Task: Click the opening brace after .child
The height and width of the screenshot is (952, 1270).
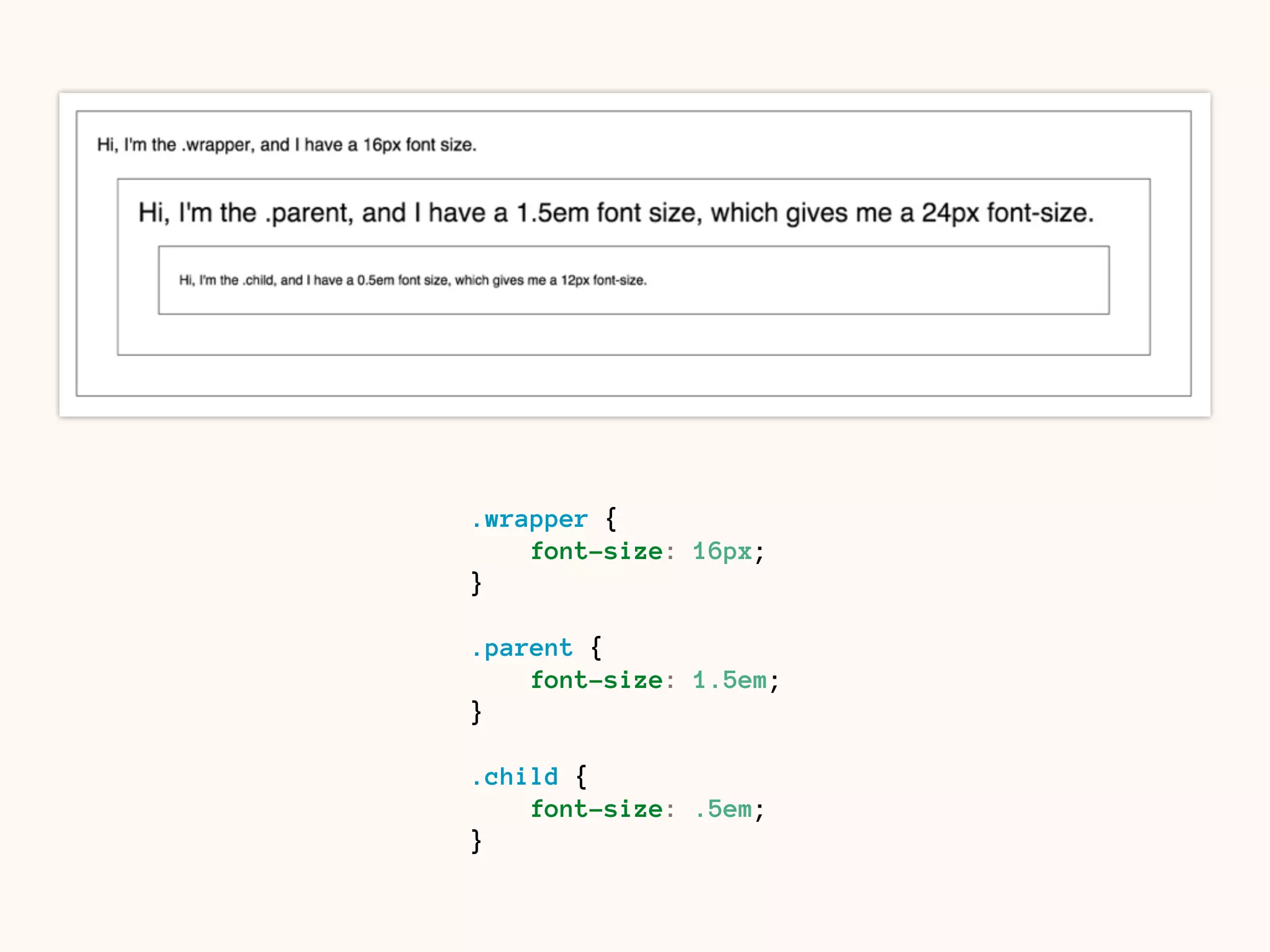Action: pos(581,777)
